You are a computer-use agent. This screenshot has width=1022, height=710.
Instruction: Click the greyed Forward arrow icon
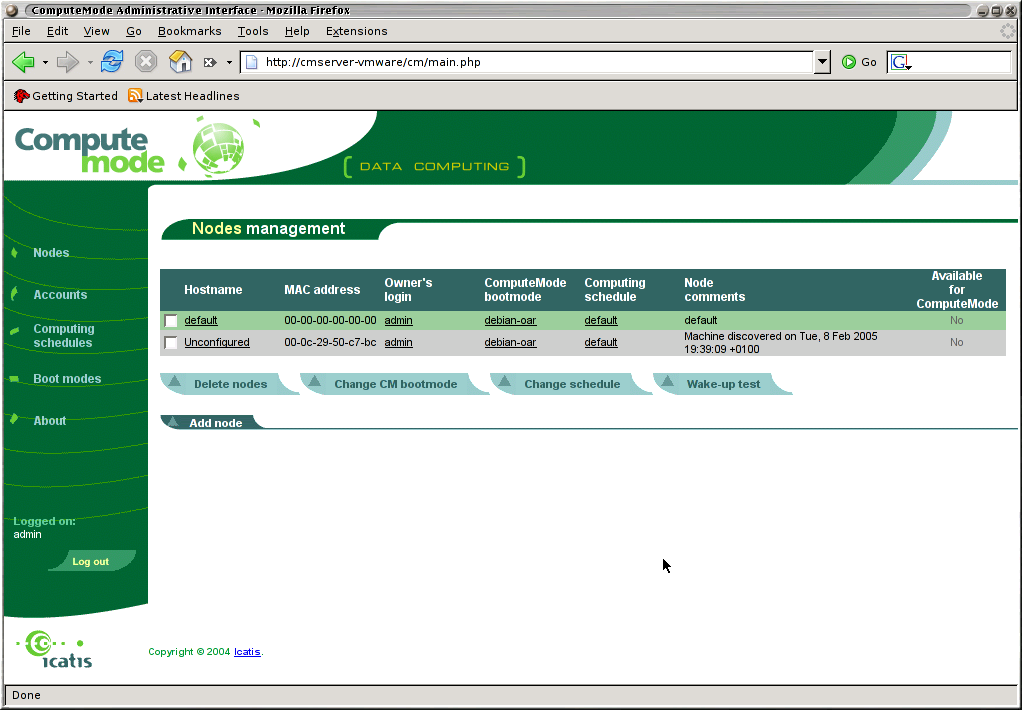[68, 62]
